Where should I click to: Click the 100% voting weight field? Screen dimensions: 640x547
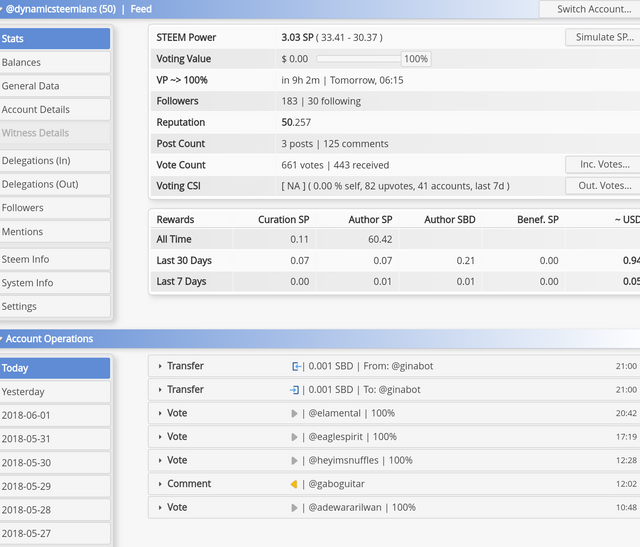tap(416, 59)
